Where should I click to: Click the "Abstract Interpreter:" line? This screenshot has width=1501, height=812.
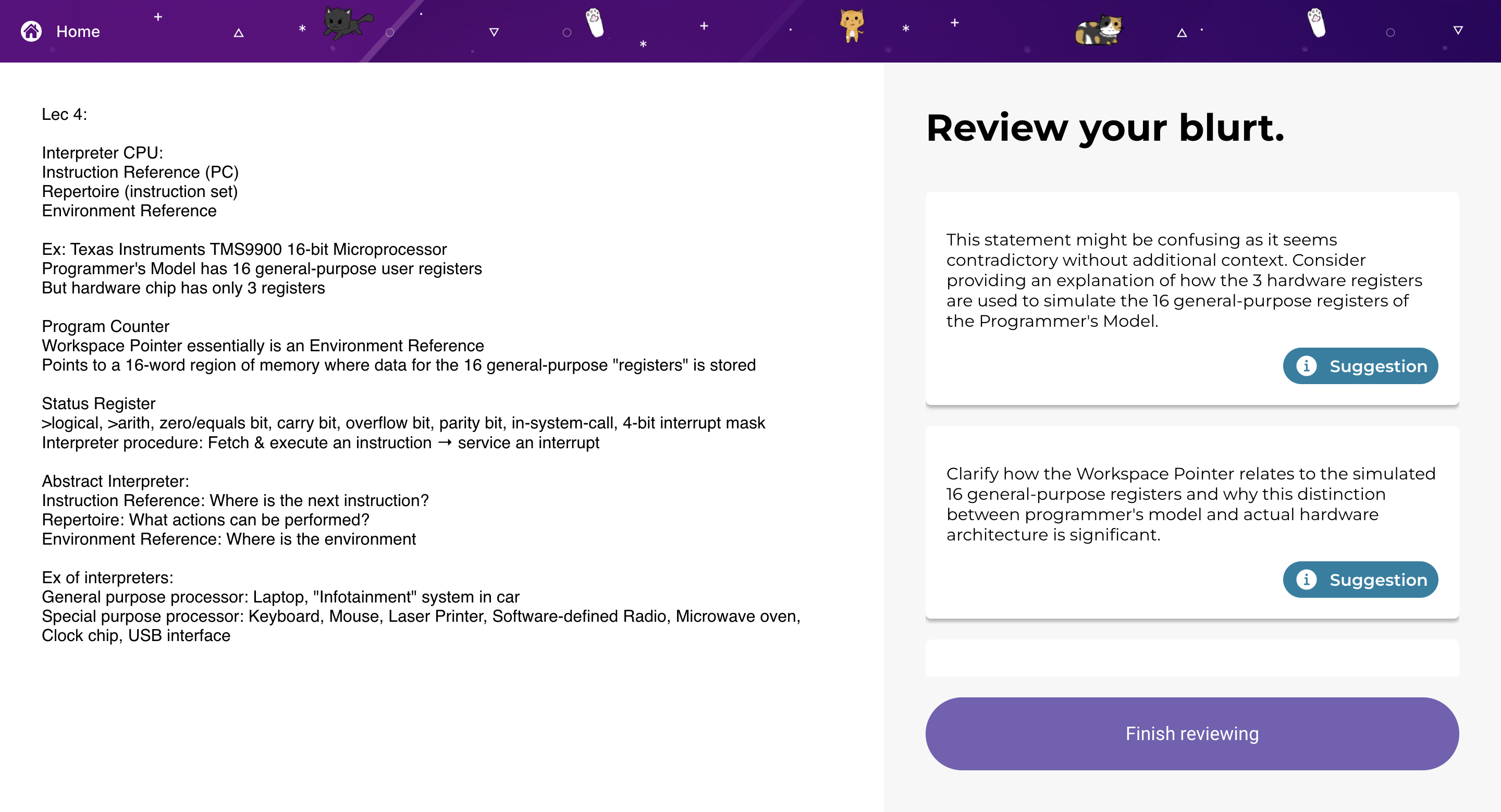point(115,481)
